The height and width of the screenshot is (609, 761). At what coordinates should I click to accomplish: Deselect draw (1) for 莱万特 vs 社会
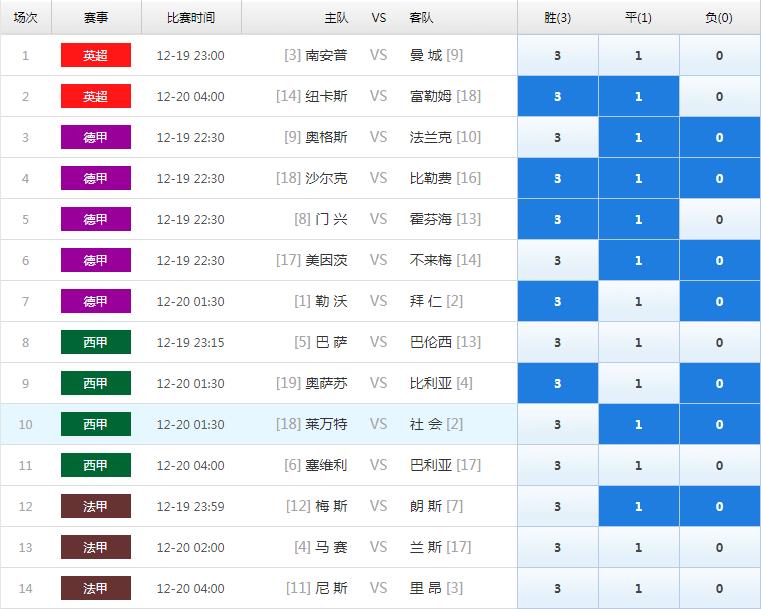[x=639, y=424]
